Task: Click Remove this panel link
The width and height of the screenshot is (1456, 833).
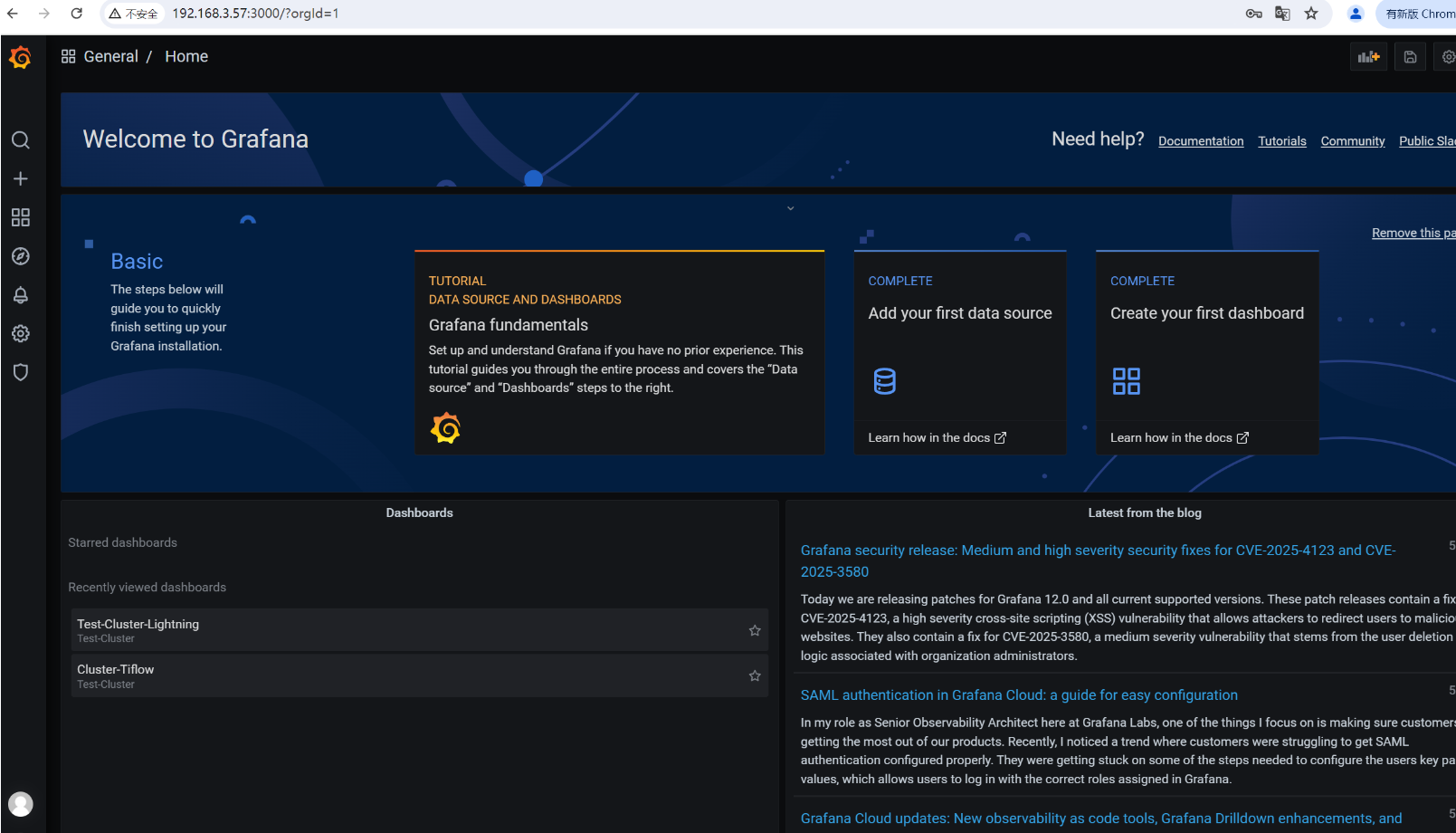Action: click(x=1413, y=233)
